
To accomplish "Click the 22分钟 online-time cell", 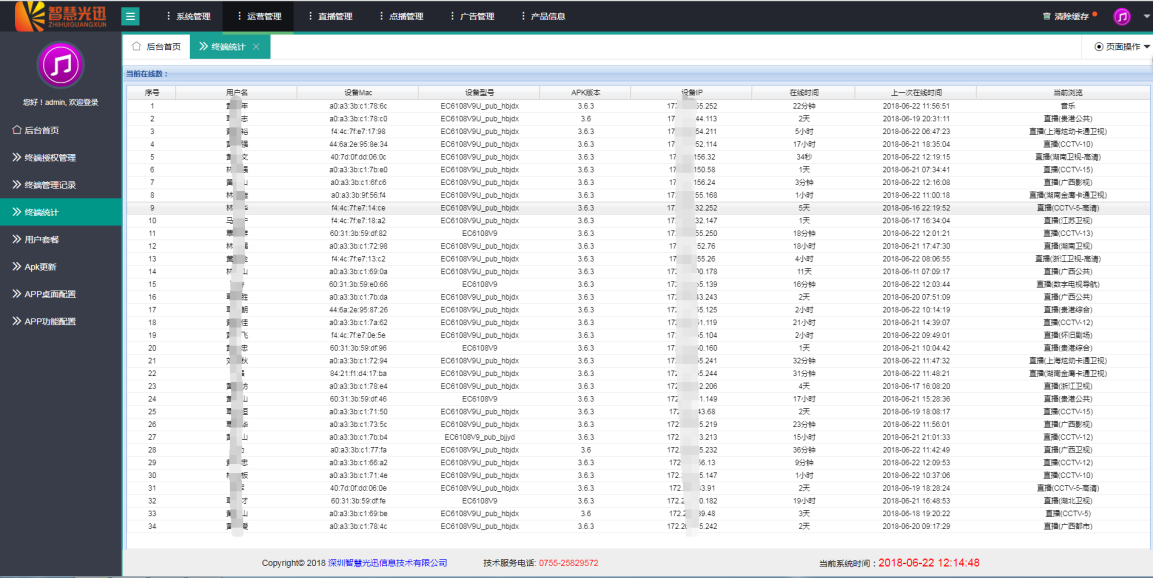I will [x=804, y=106].
